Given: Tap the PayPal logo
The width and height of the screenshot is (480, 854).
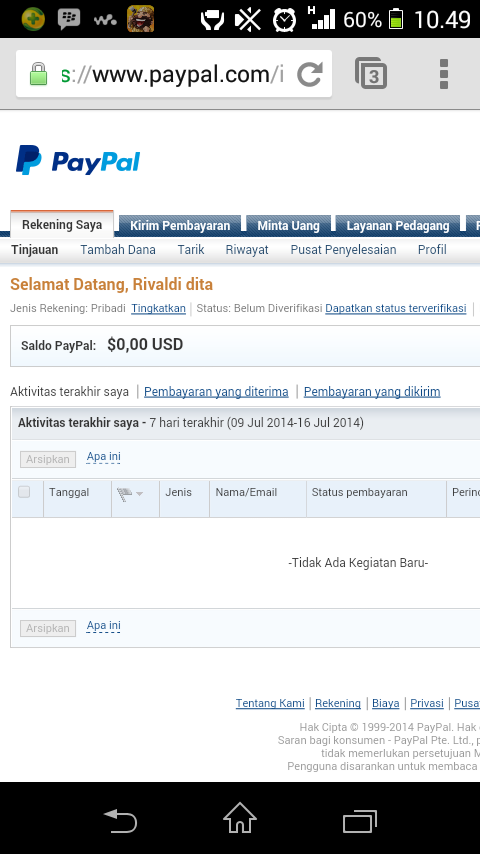Looking at the screenshot, I should tap(78, 160).
